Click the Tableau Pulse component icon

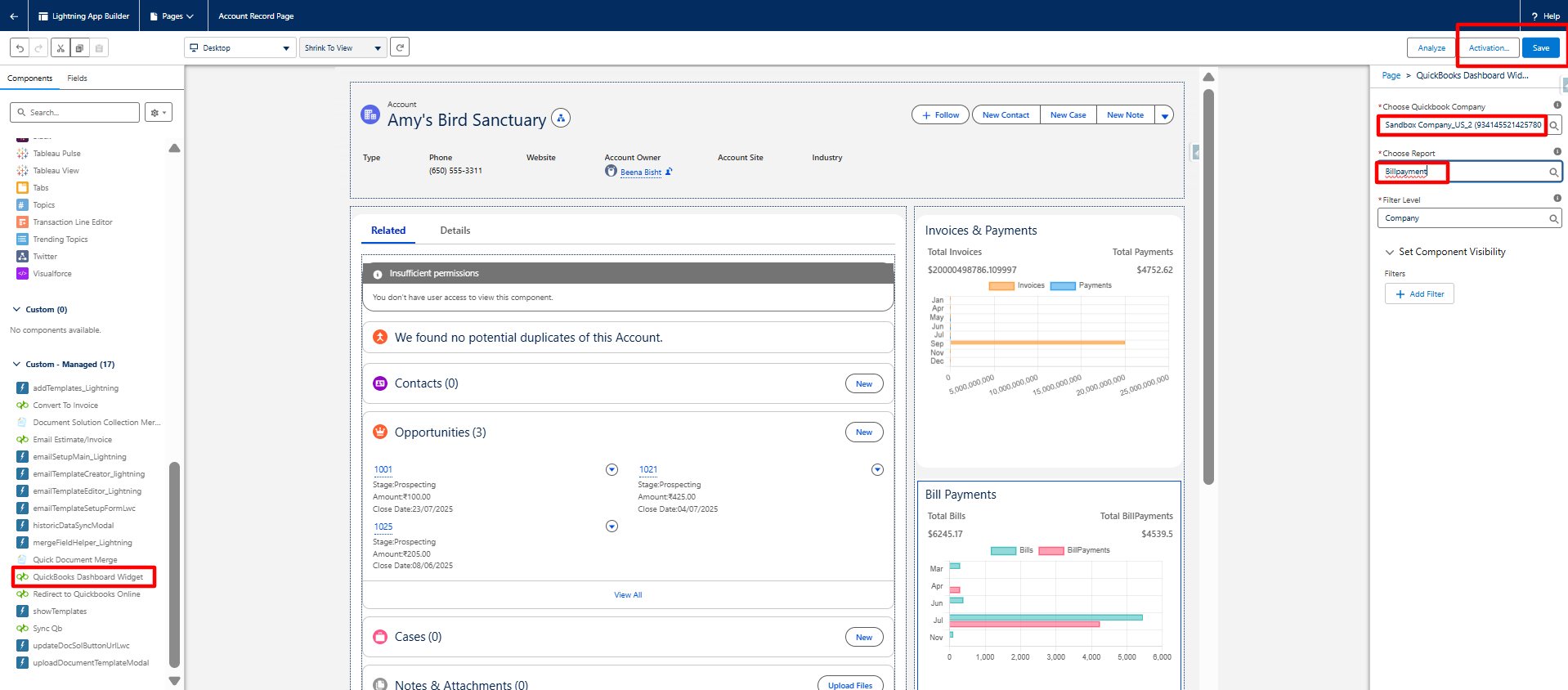click(23, 154)
